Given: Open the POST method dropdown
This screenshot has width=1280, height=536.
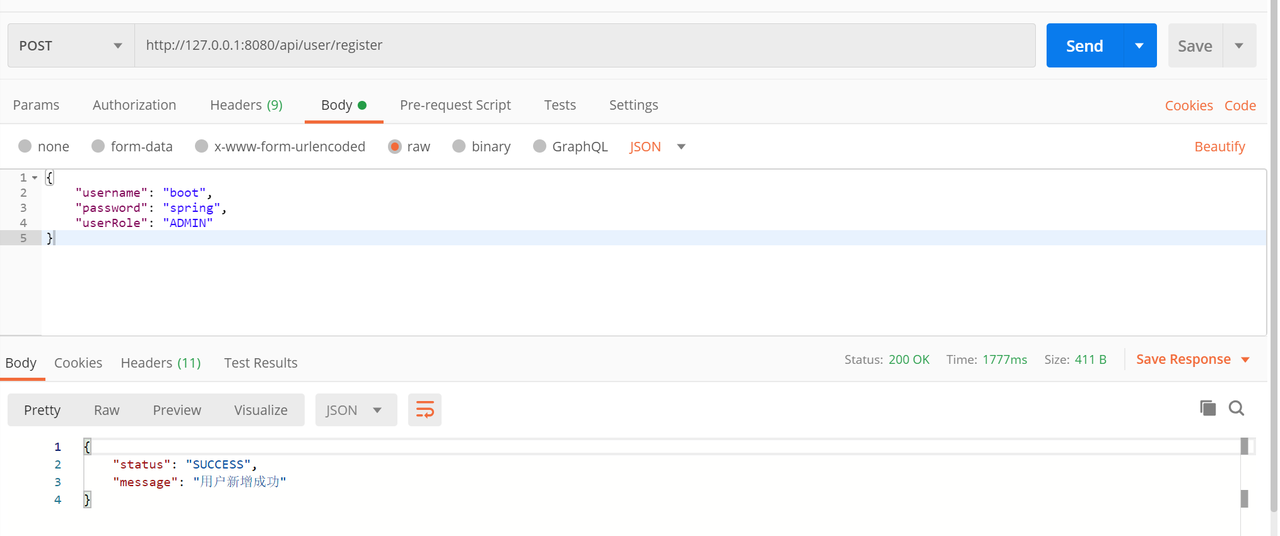Looking at the screenshot, I should 70,46.
